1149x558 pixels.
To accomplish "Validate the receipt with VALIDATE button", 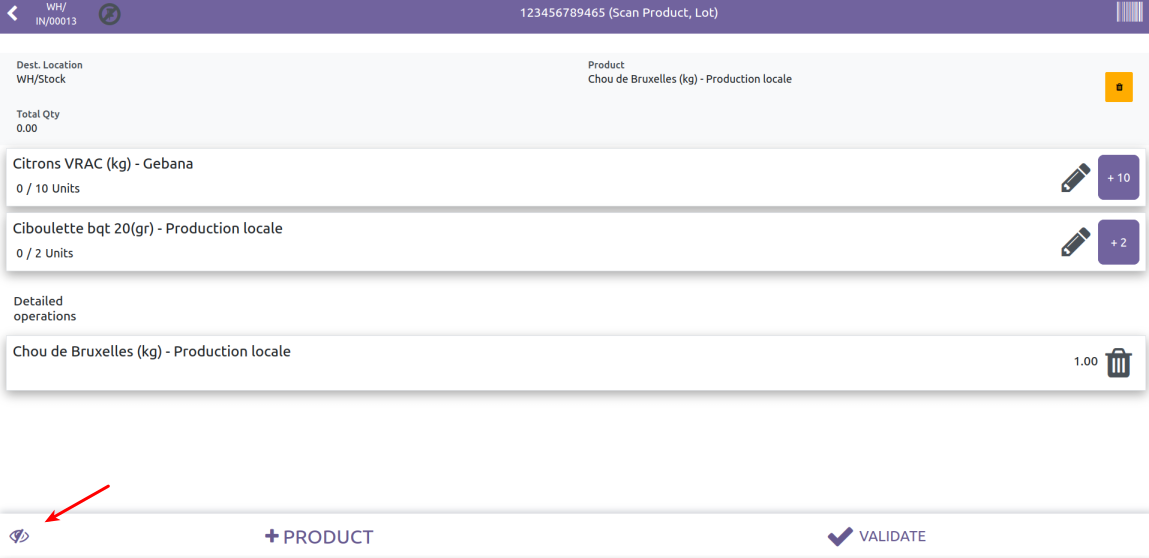I will (877, 537).
